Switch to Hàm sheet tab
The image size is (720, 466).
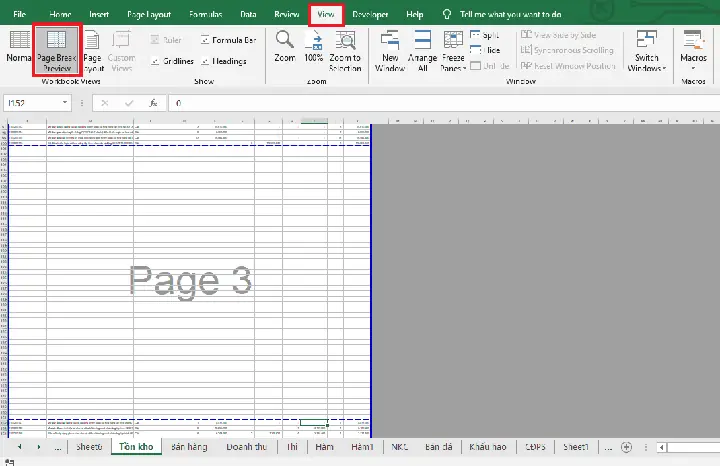tap(324, 447)
